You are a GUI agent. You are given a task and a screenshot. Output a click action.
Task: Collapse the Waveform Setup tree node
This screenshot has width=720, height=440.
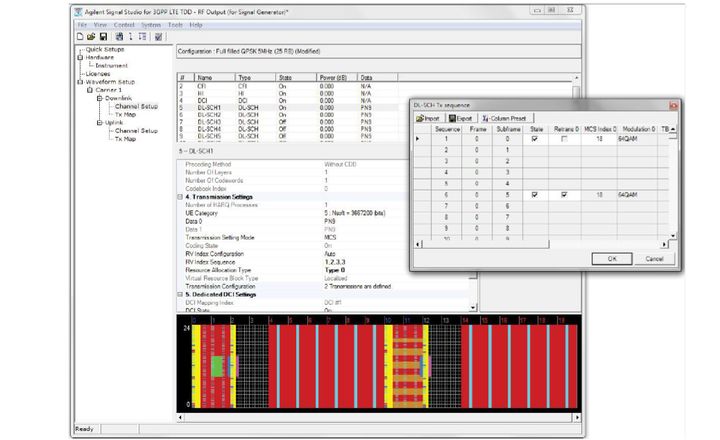coord(81,81)
